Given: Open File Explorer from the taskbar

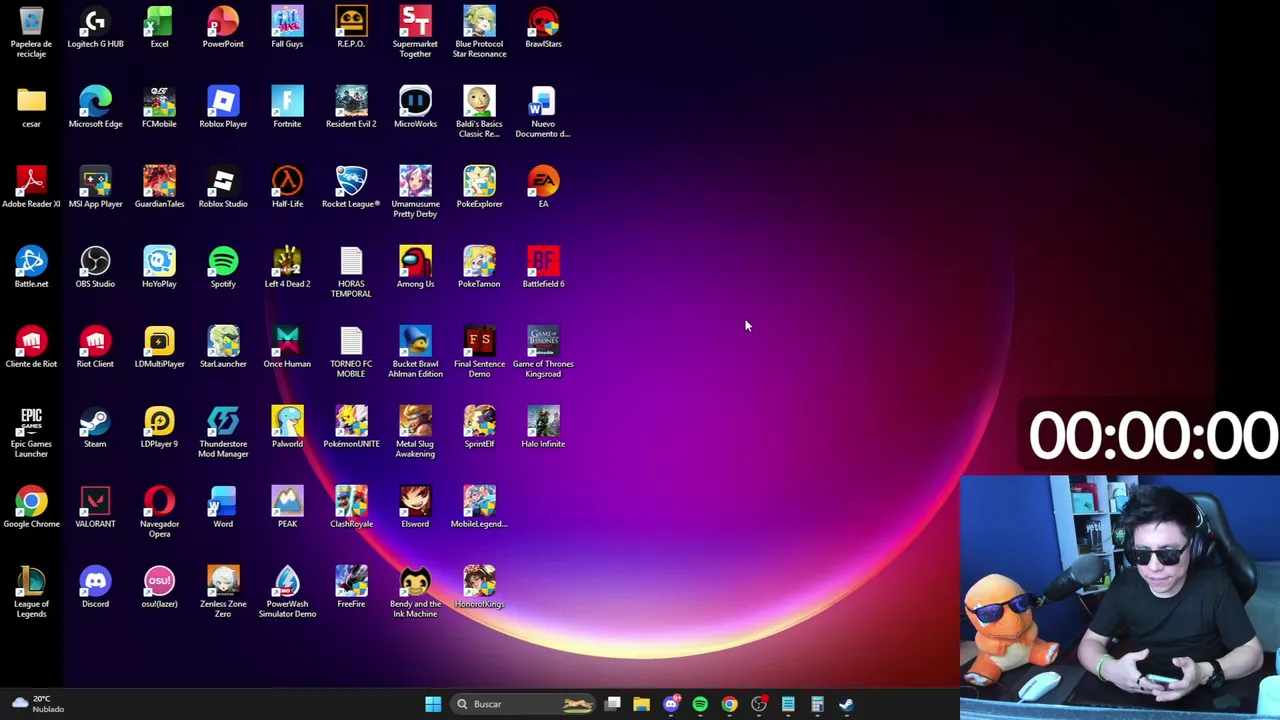Looking at the screenshot, I should point(642,704).
